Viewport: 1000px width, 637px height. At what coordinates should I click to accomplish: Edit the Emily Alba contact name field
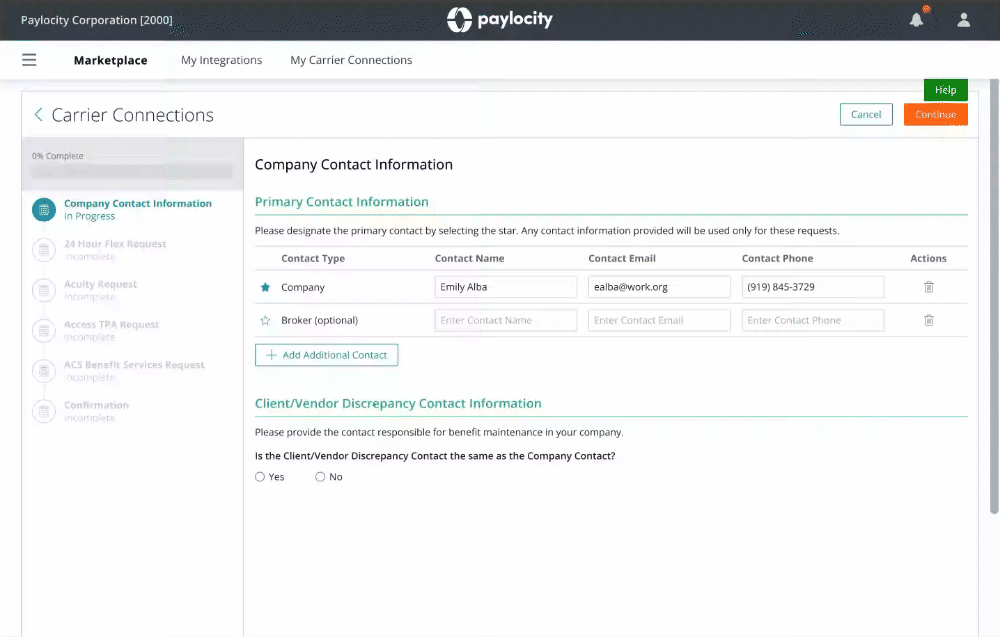(x=506, y=287)
